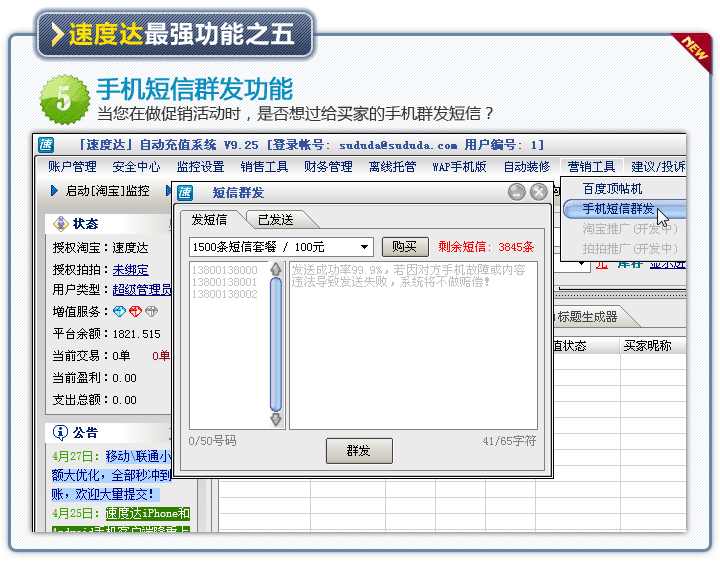Open the 自动装修 menu
Viewport: 720px width, 562px height.
[x=527, y=167]
